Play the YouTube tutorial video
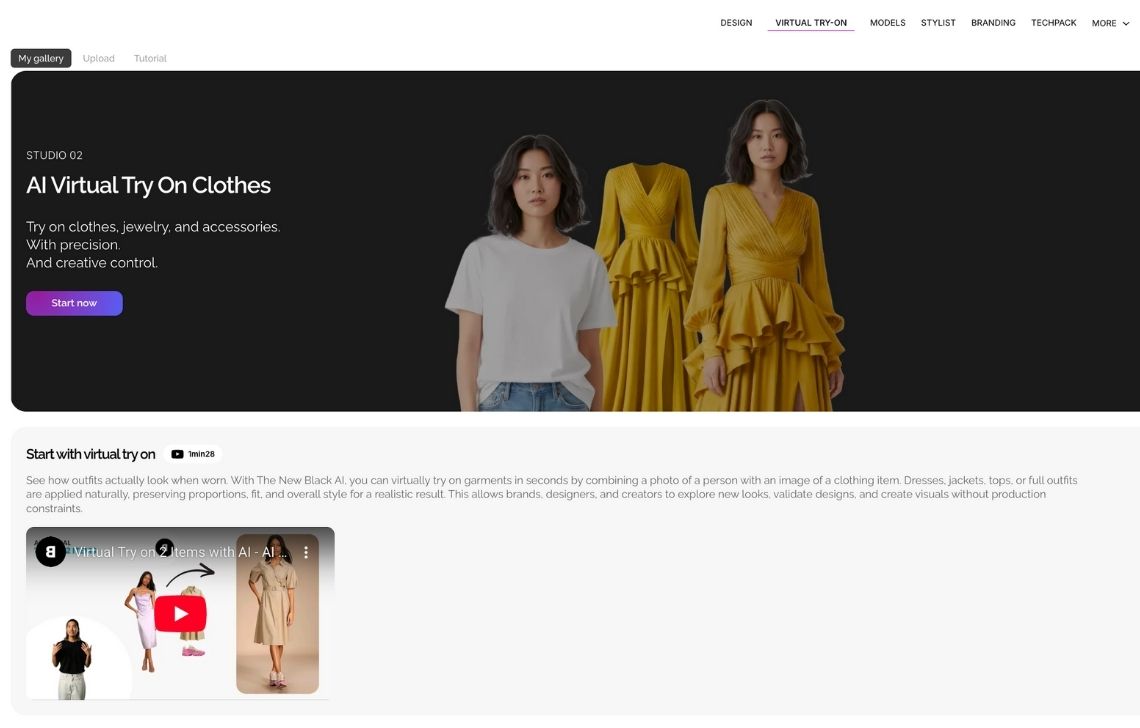 click(180, 613)
